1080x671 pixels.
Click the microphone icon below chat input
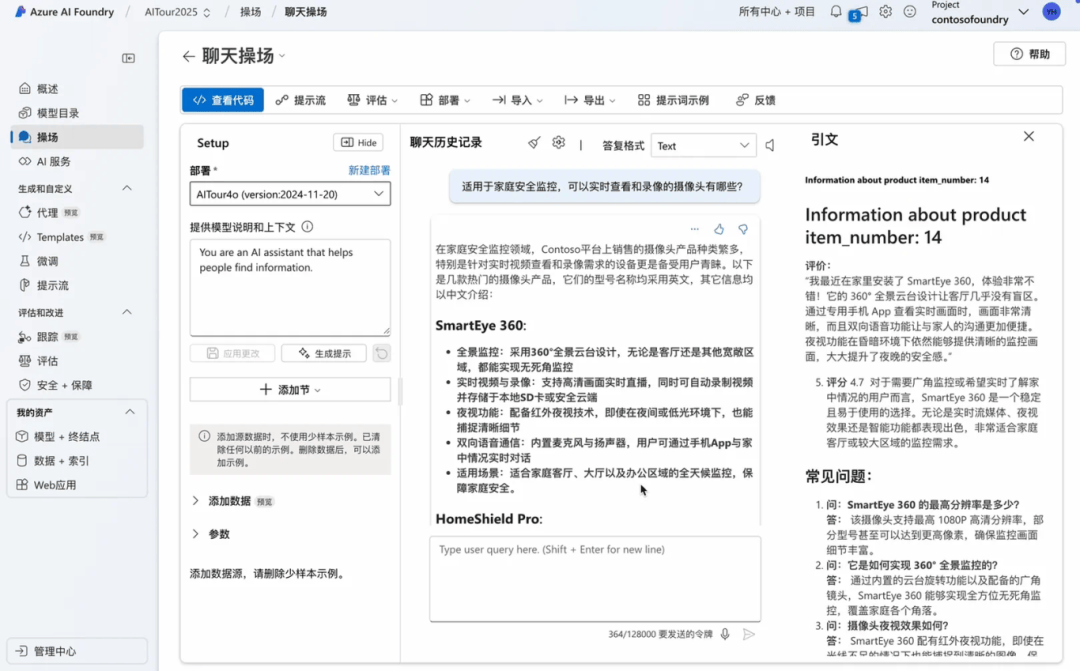tap(725, 634)
